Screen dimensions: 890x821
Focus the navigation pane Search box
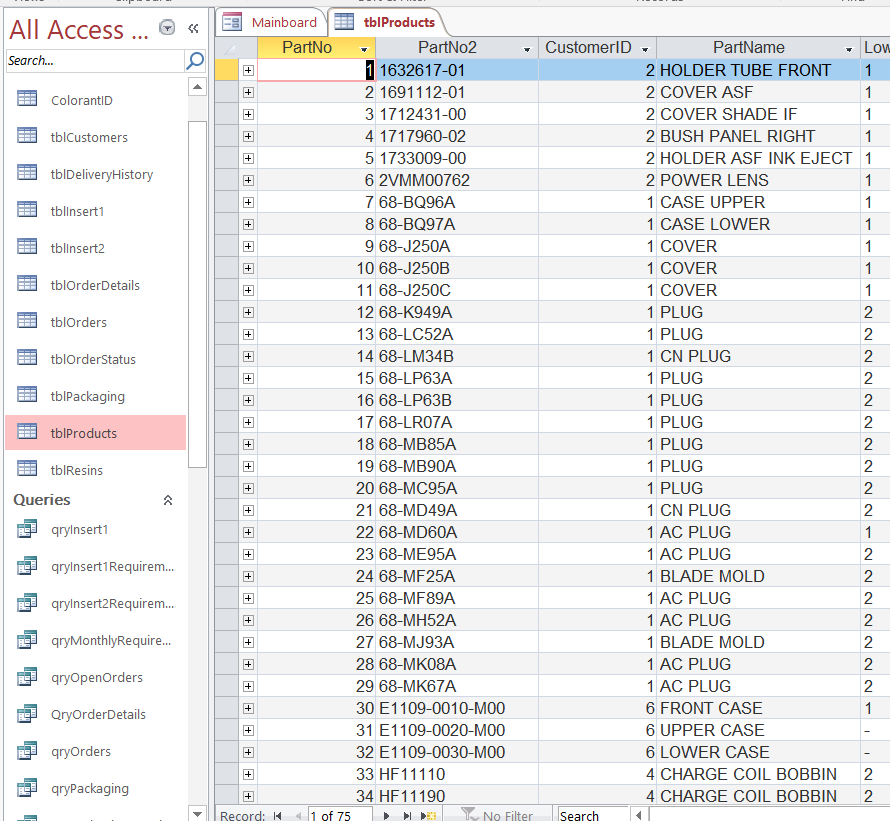click(95, 61)
